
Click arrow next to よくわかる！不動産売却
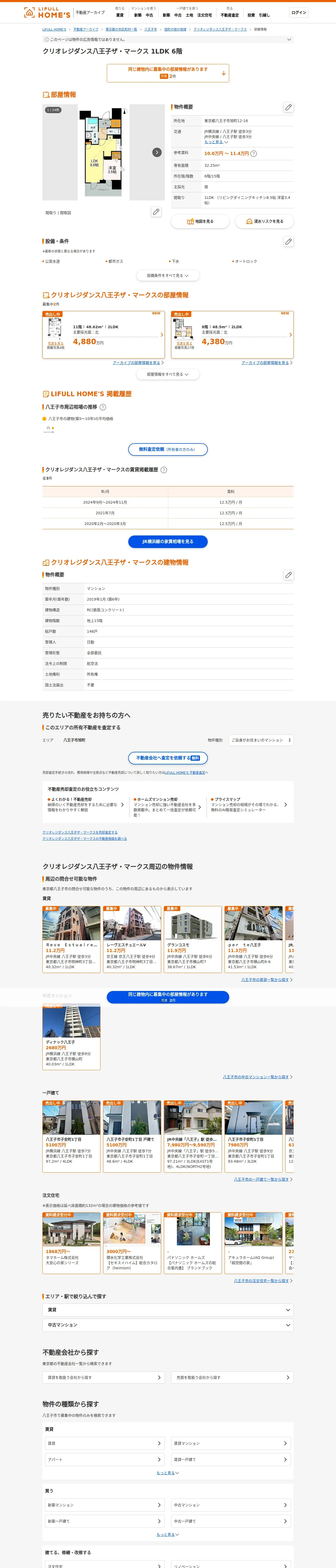click(122, 805)
